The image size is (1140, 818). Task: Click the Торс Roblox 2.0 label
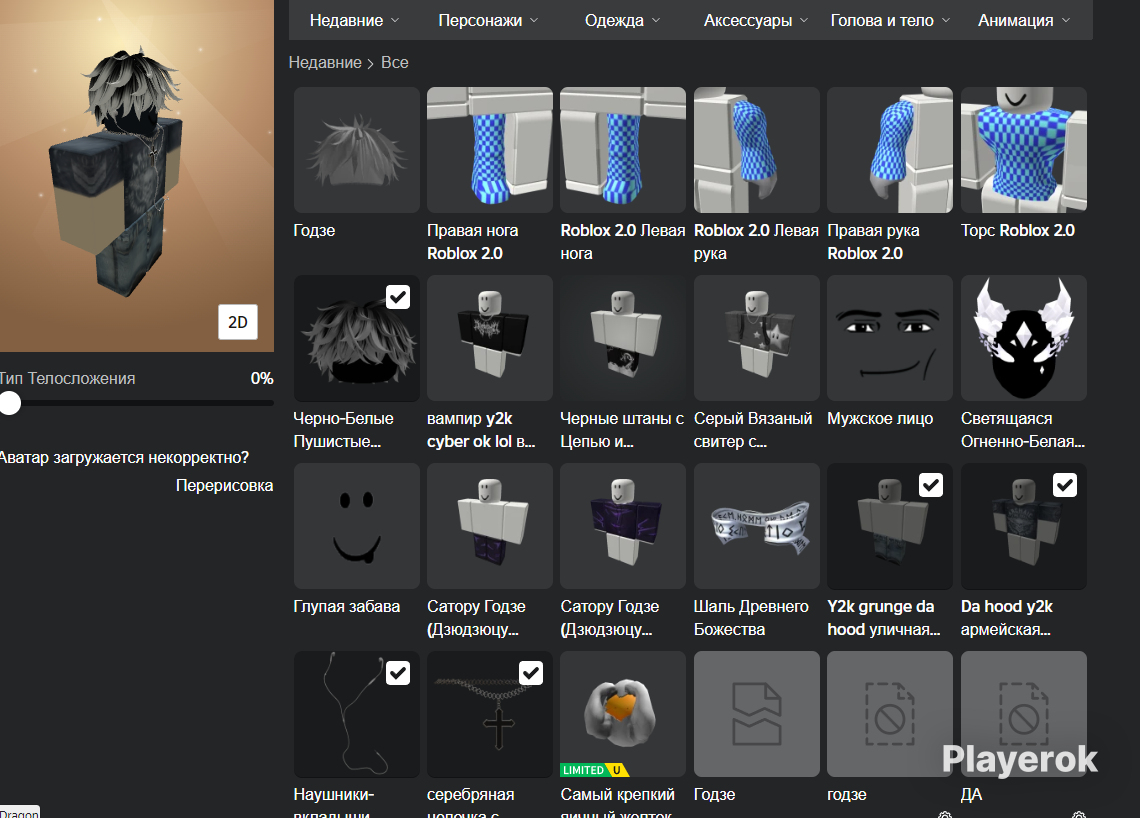point(1018,230)
